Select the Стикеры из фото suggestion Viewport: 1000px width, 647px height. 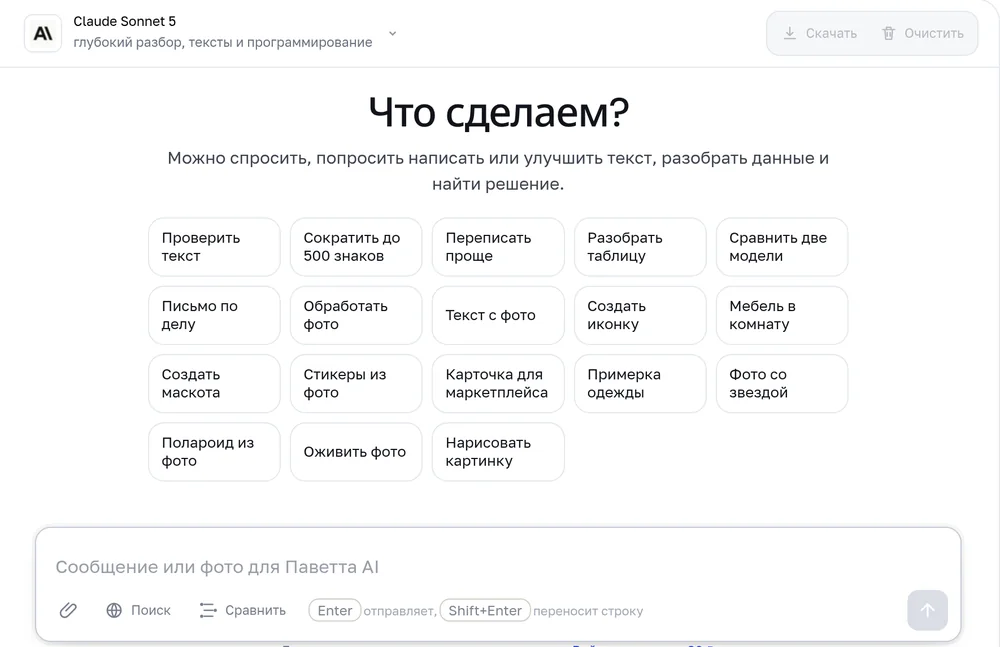(356, 383)
